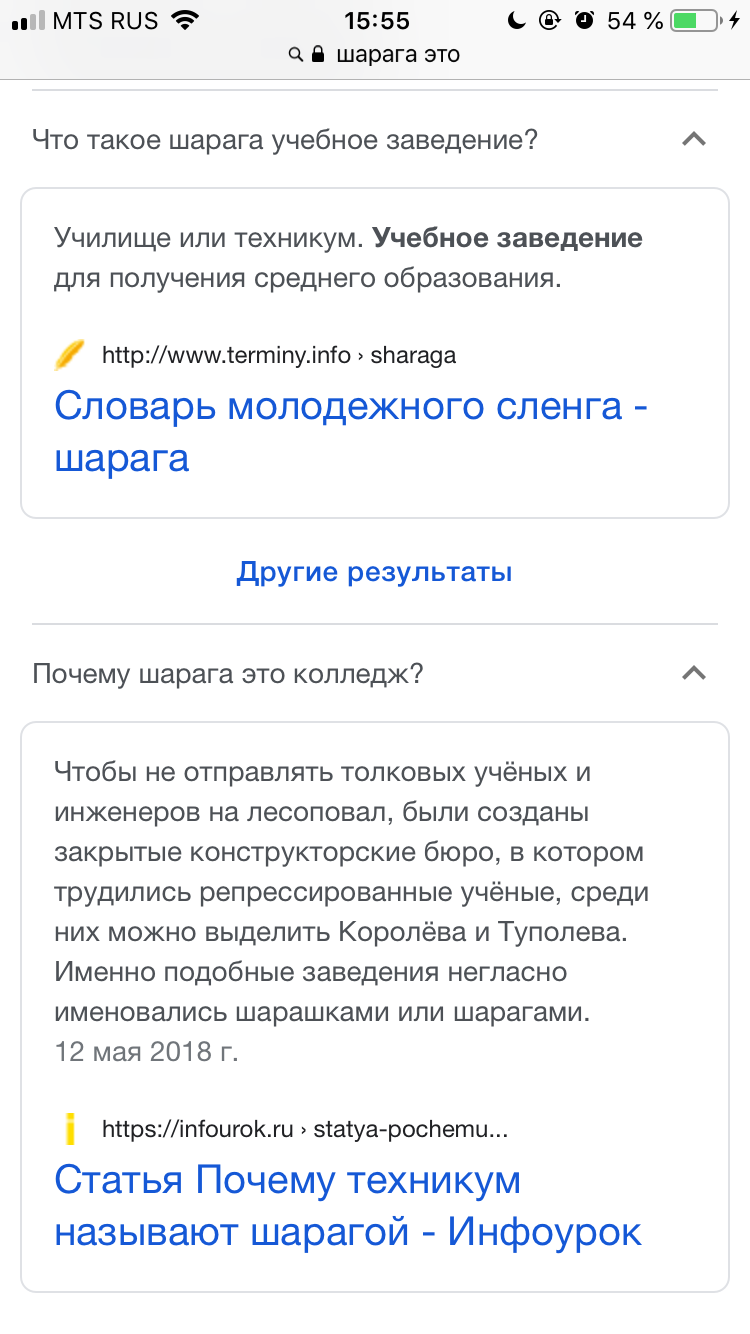Tap "Другие результаты" to show more results
Image resolution: width=750 pixels, height=1334 pixels.
(x=374, y=572)
